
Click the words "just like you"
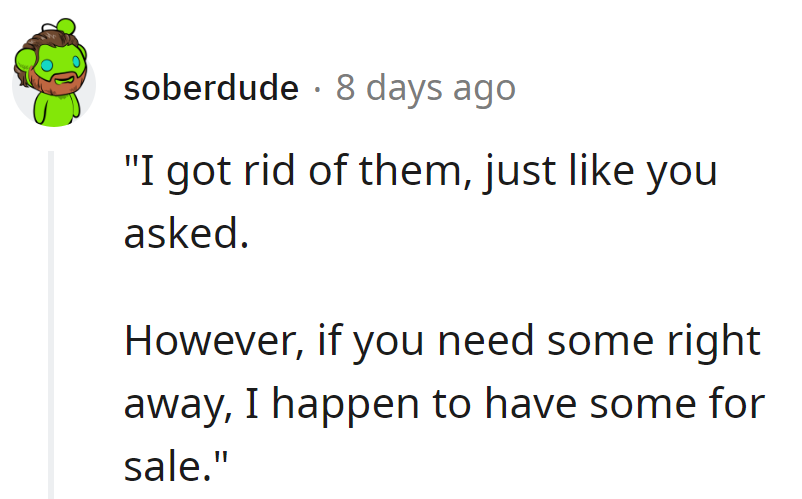[601, 171]
